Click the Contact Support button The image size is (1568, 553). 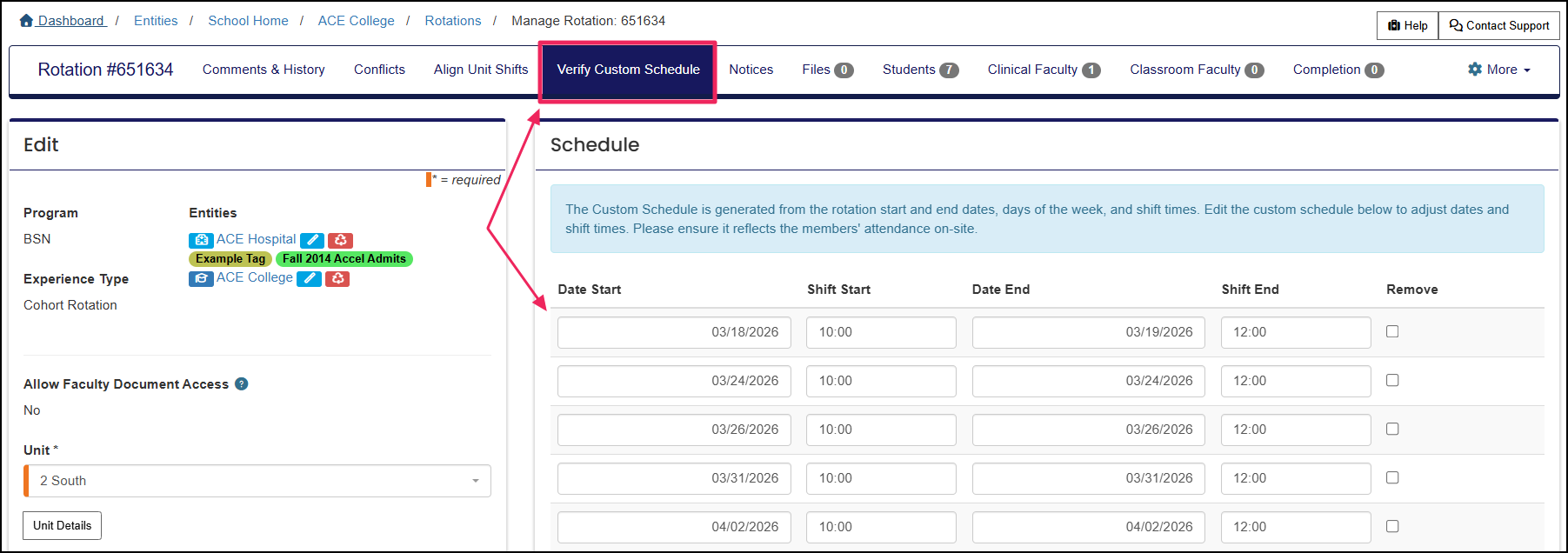(1498, 25)
